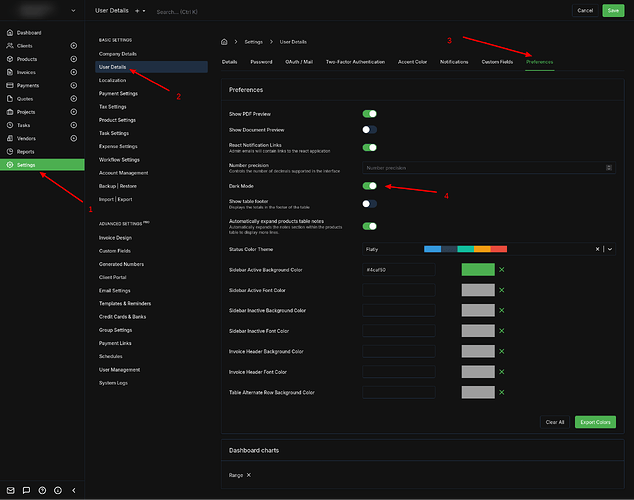Screen dimensions: 634x500
Task: Select the Preferences tab
Action: pyautogui.click(x=539, y=62)
